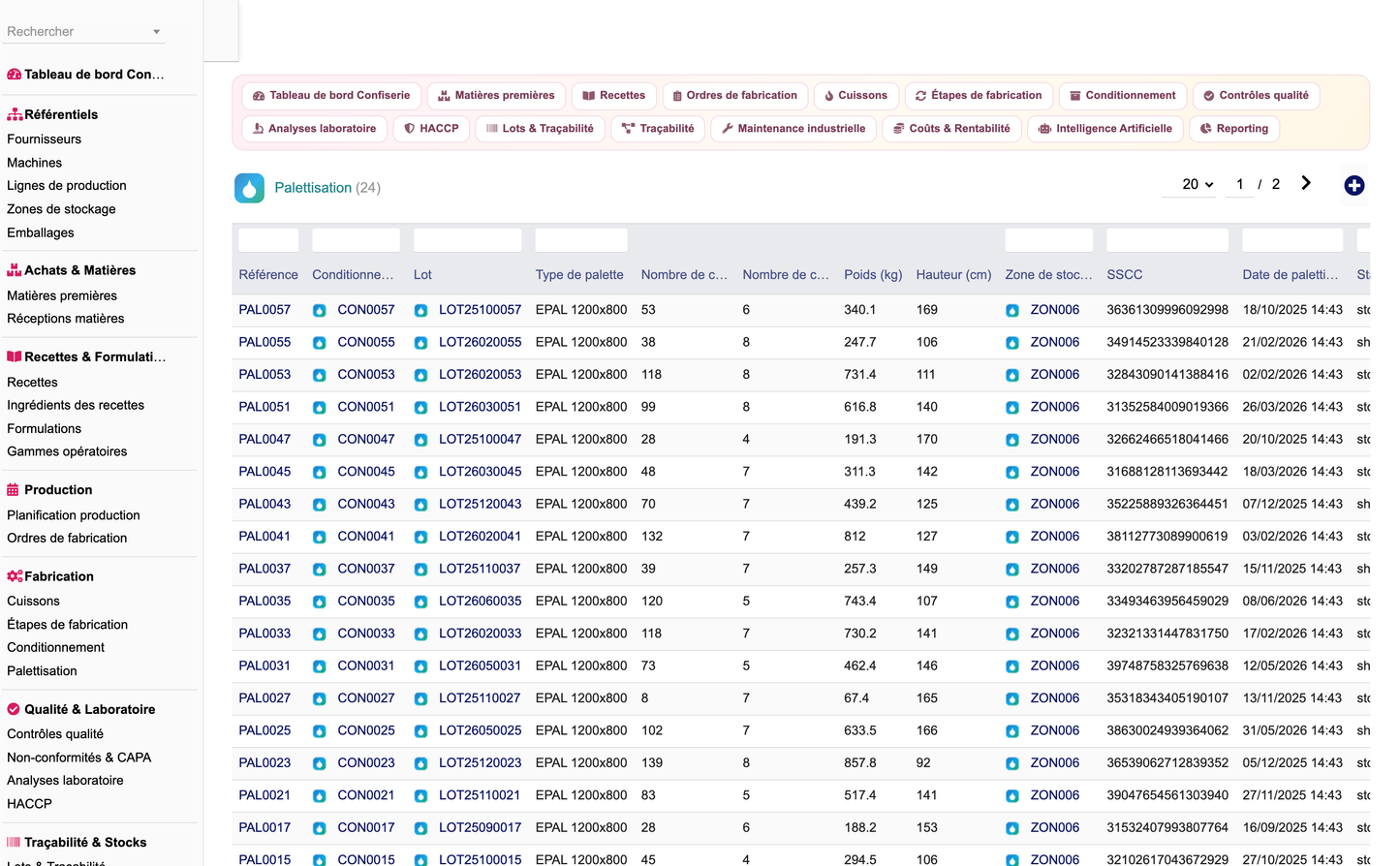Open the HACCP tab
The width and height of the screenshot is (1400, 866).
point(431,128)
